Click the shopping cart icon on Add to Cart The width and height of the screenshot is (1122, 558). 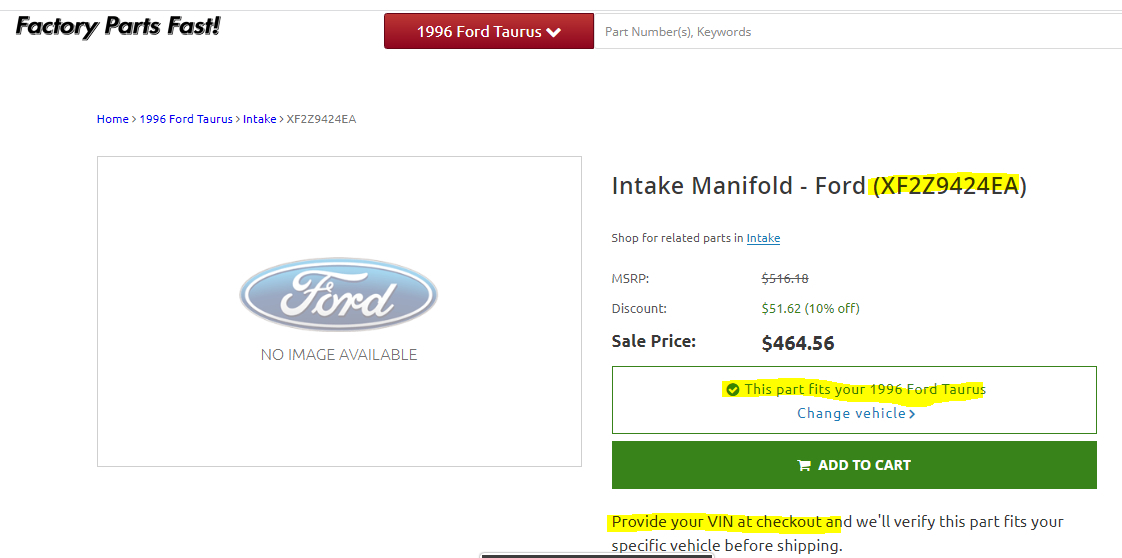point(803,465)
